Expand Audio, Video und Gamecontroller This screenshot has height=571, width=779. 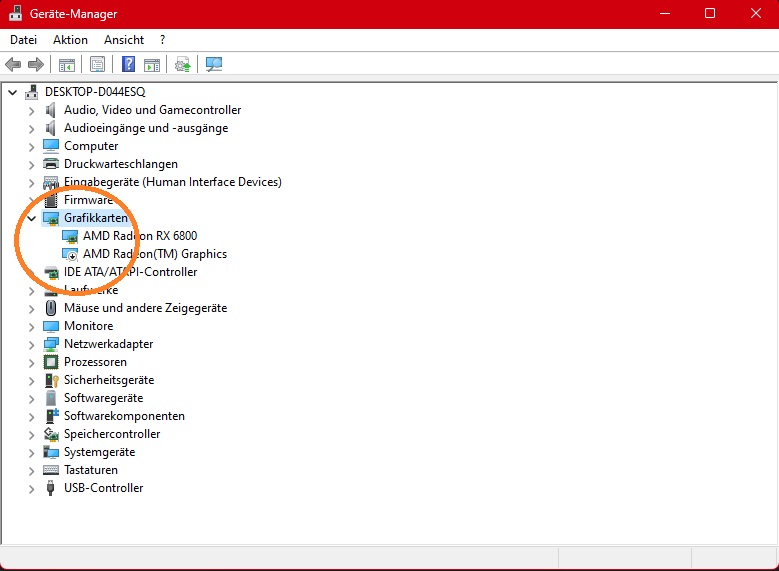(x=32, y=111)
